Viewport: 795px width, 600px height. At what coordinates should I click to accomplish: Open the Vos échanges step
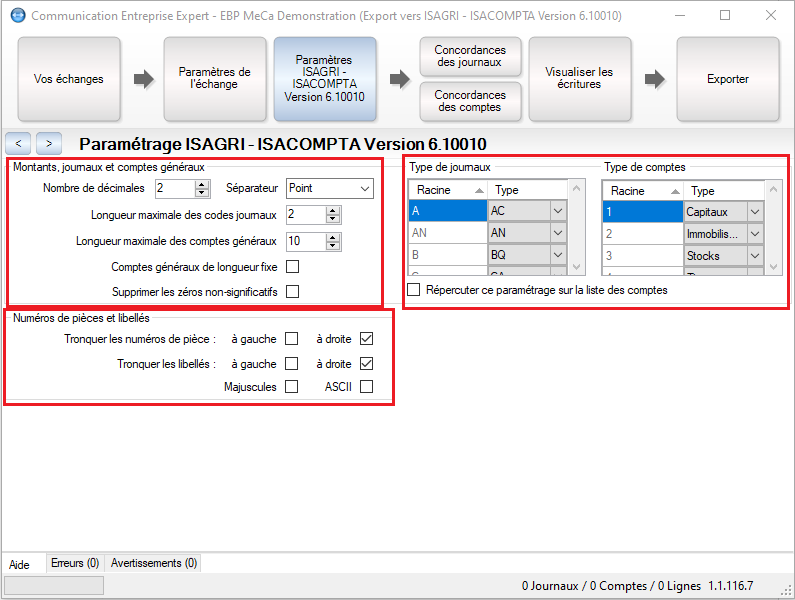(x=69, y=79)
